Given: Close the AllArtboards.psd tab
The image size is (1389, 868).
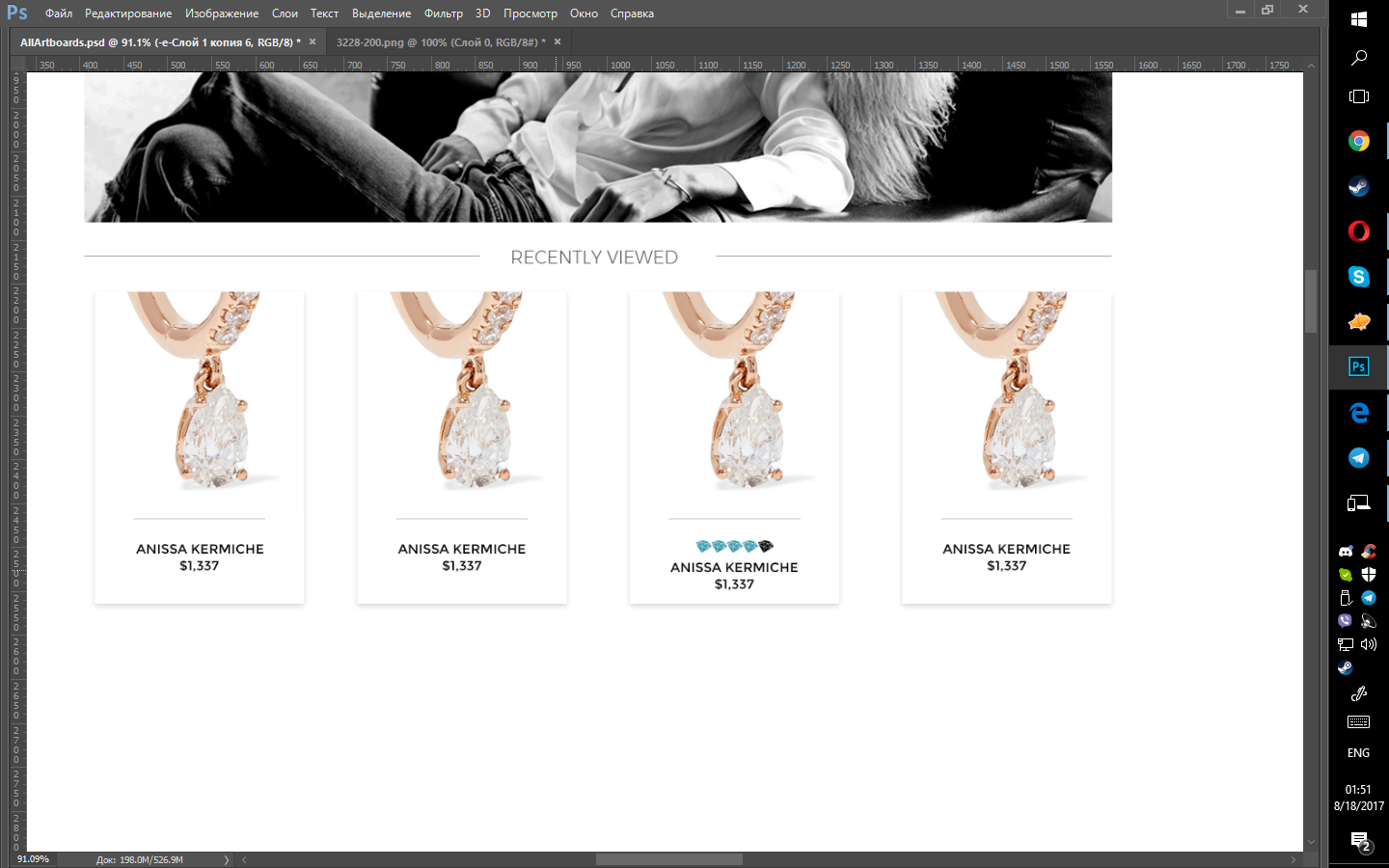Looking at the screenshot, I should [313, 41].
